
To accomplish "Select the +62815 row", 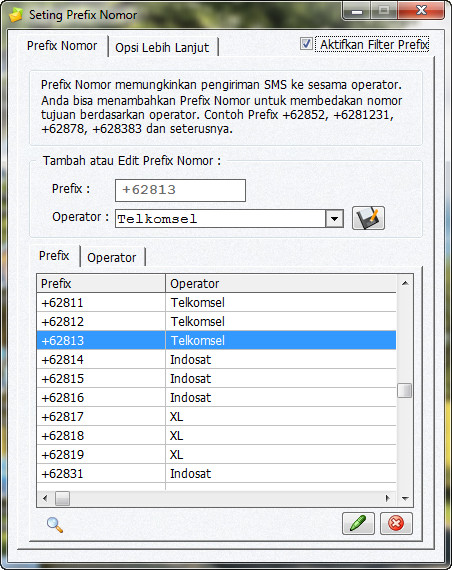I will 216,378.
